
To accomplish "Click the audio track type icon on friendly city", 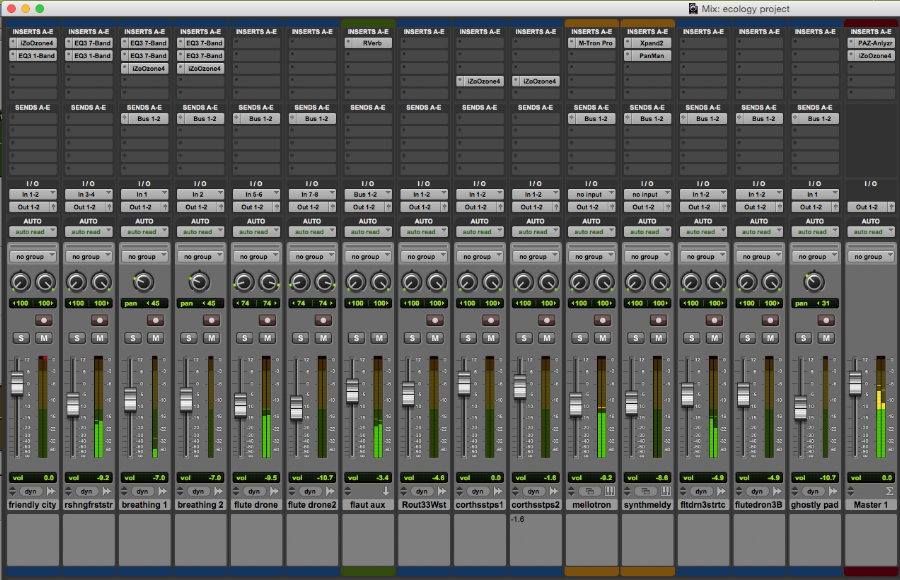I will (x=51, y=492).
